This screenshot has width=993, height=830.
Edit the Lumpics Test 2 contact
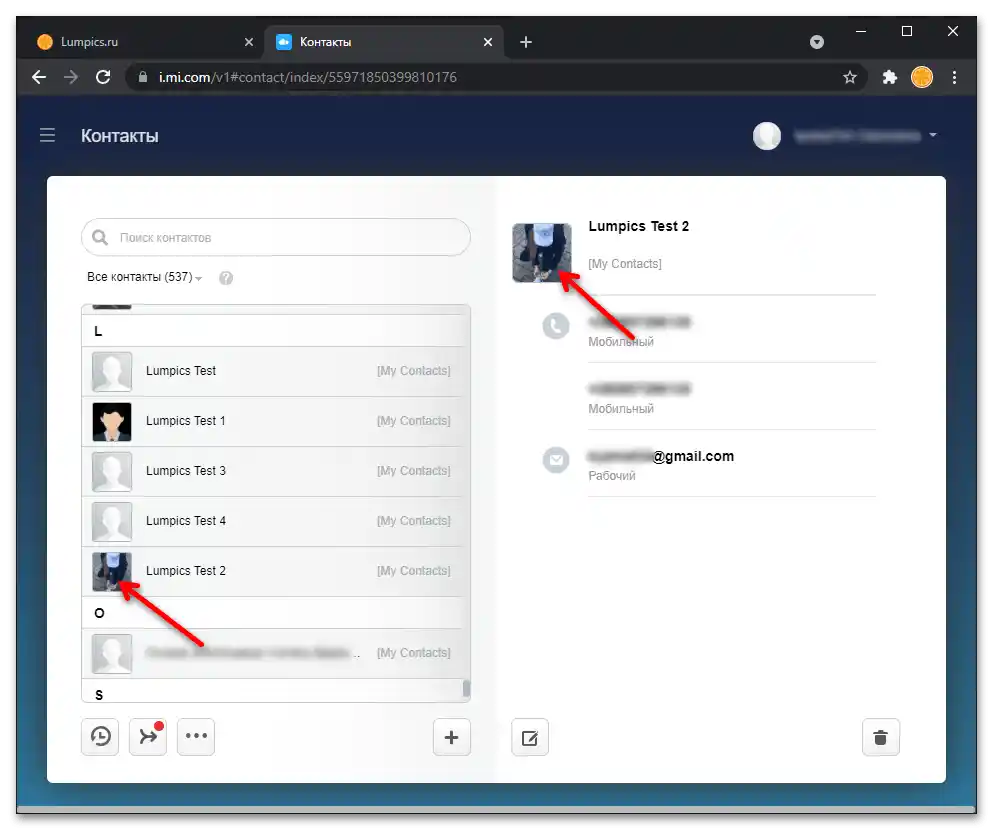[x=530, y=738]
